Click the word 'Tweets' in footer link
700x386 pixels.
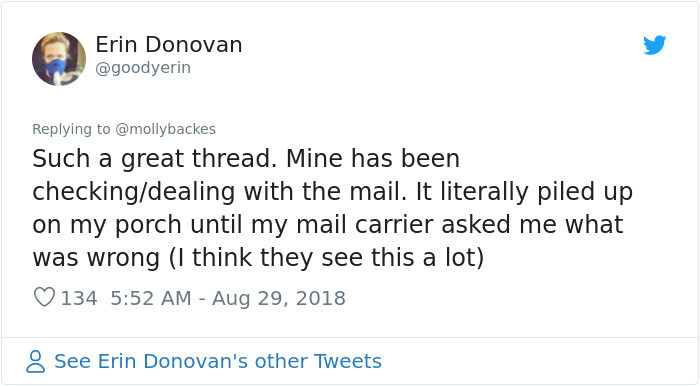pos(348,361)
